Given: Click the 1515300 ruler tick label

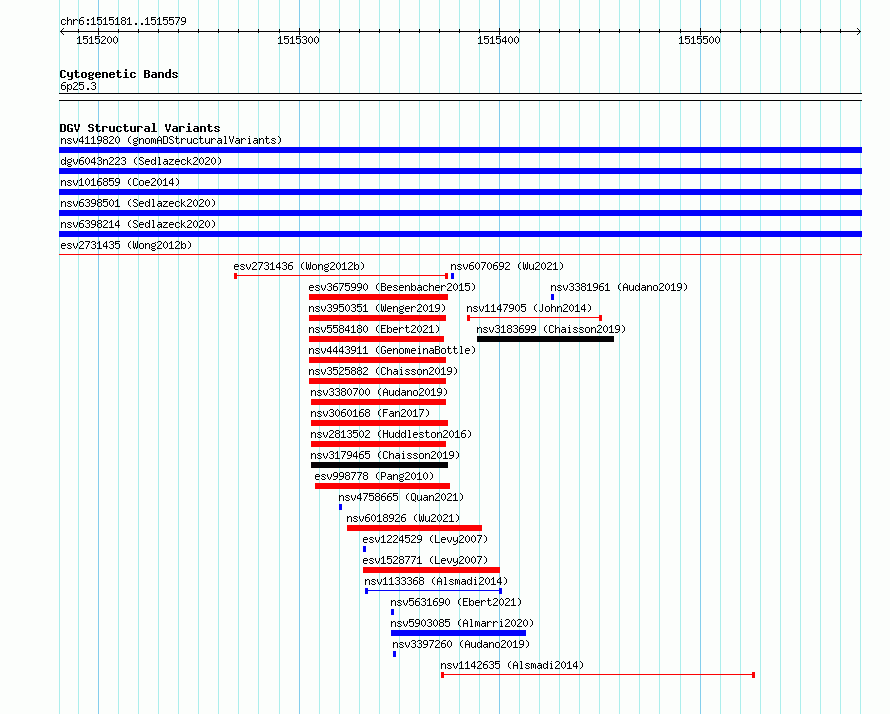Looking at the screenshot, I should [x=298, y=40].
